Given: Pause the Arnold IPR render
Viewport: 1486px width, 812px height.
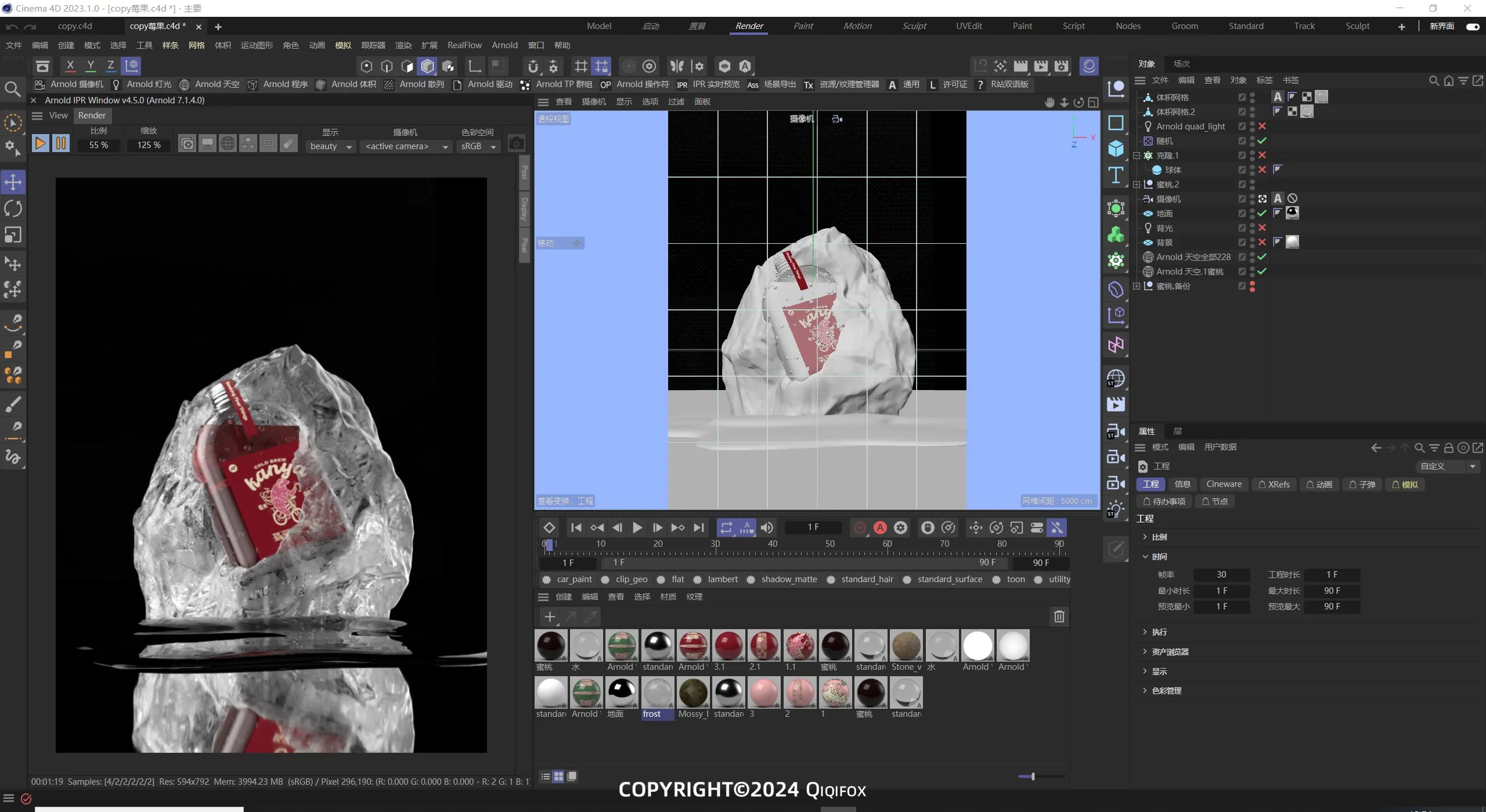Looking at the screenshot, I should click(x=60, y=143).
